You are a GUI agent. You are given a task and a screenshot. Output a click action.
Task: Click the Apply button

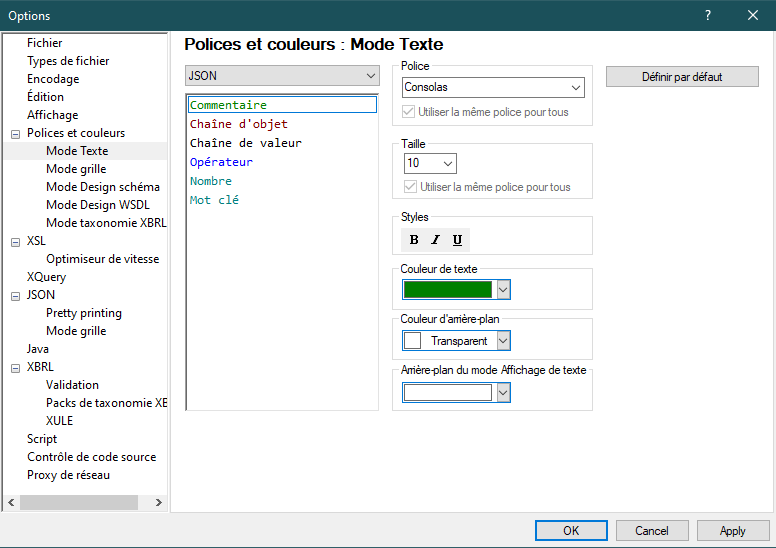coord(732,531)
